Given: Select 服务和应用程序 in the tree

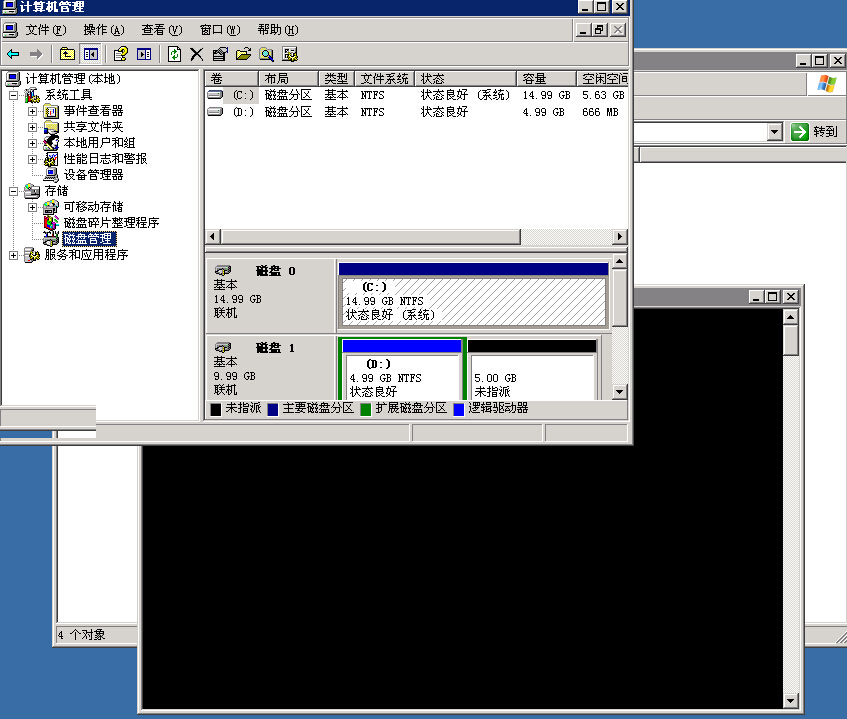Looking at the screenshot, I should 86,254.
